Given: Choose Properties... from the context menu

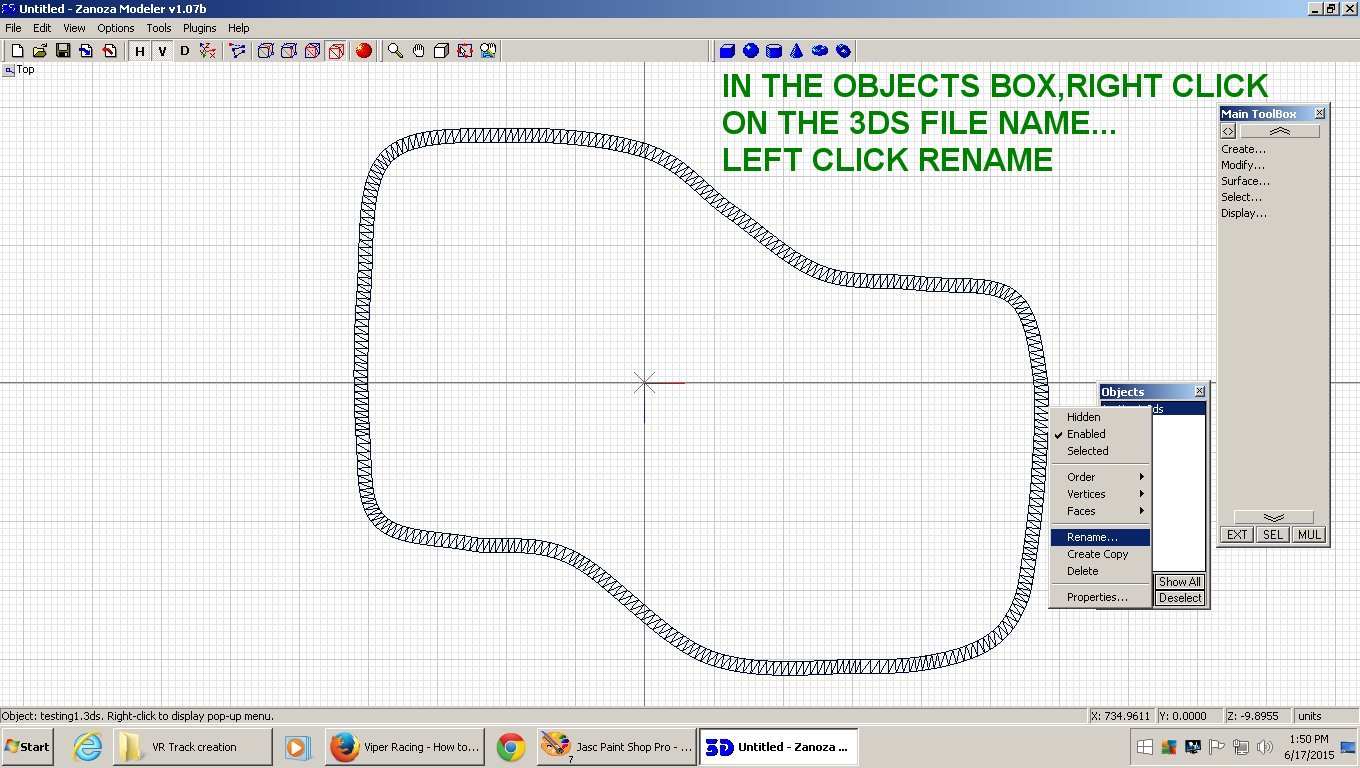Looking at the screenshot, I should point(1101,597).
